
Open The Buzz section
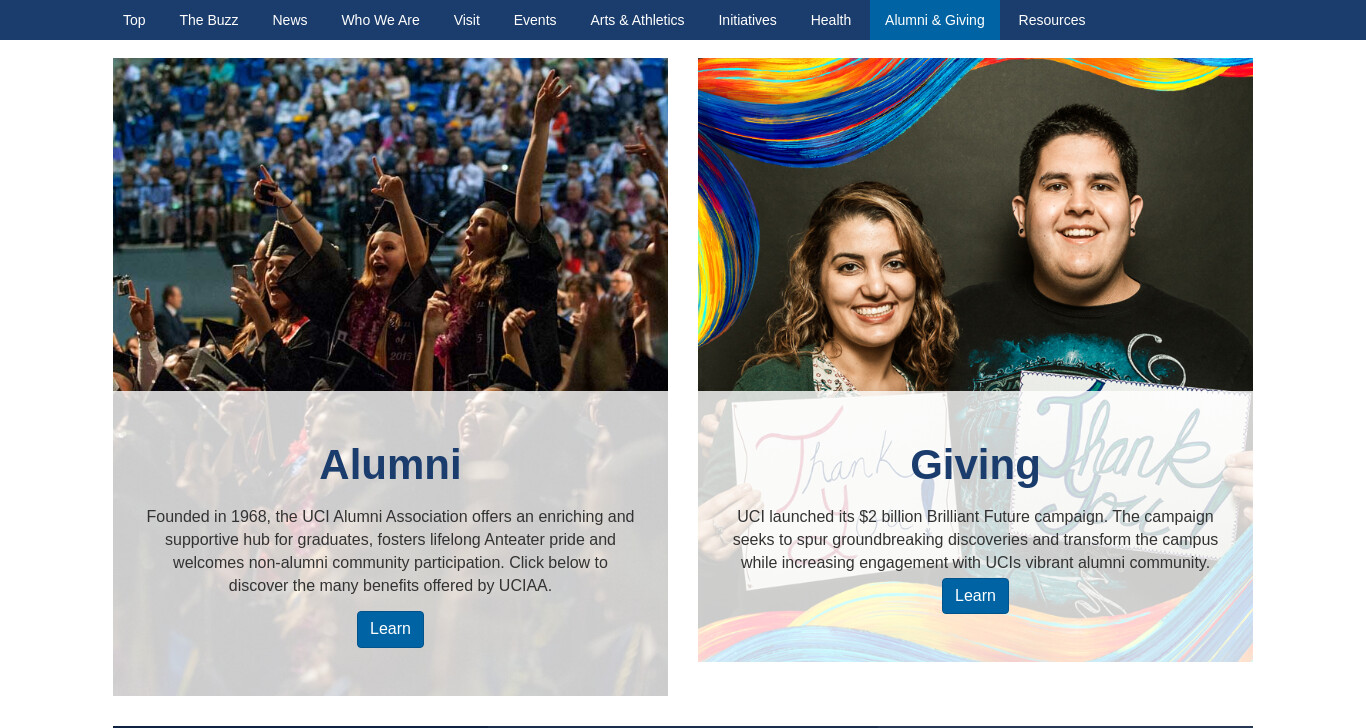pyautogui.click(x=209, y=20)
